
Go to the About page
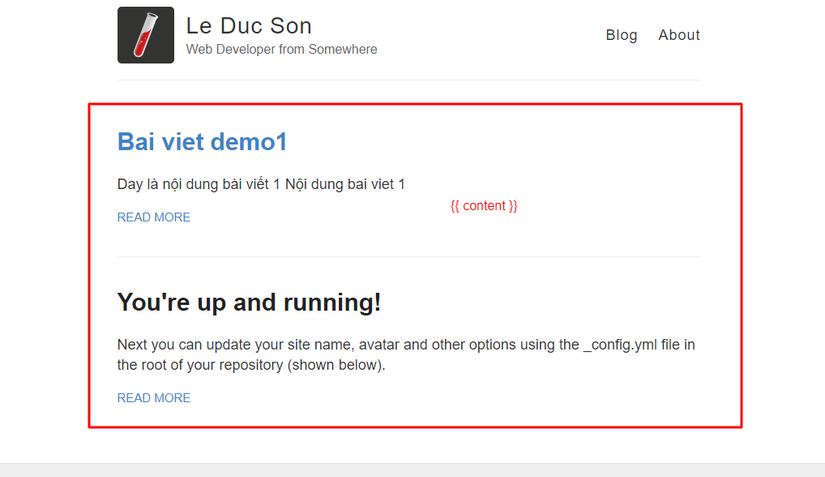[x=679, y=35]
